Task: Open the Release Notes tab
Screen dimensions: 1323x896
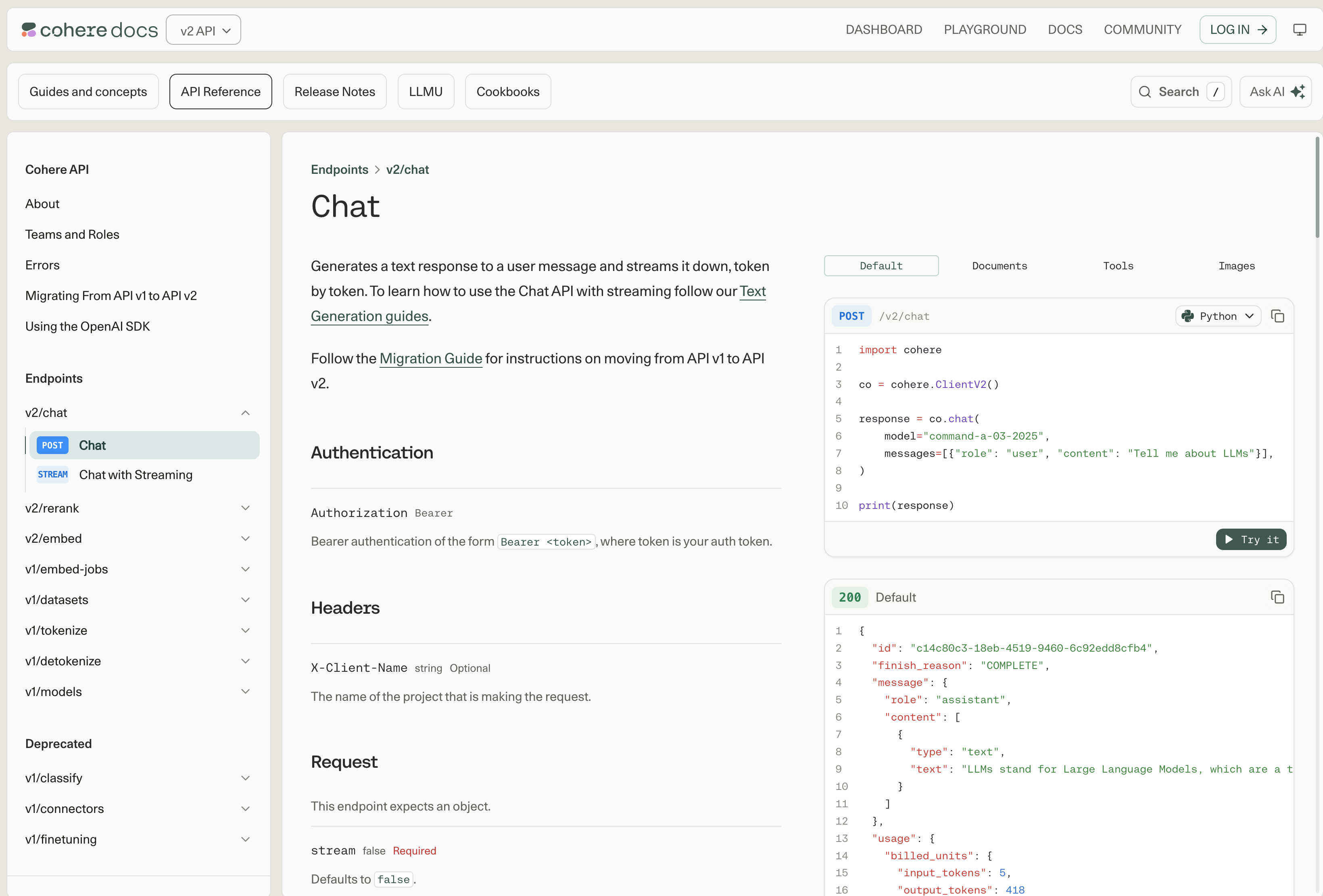Action: click(335, 92)
